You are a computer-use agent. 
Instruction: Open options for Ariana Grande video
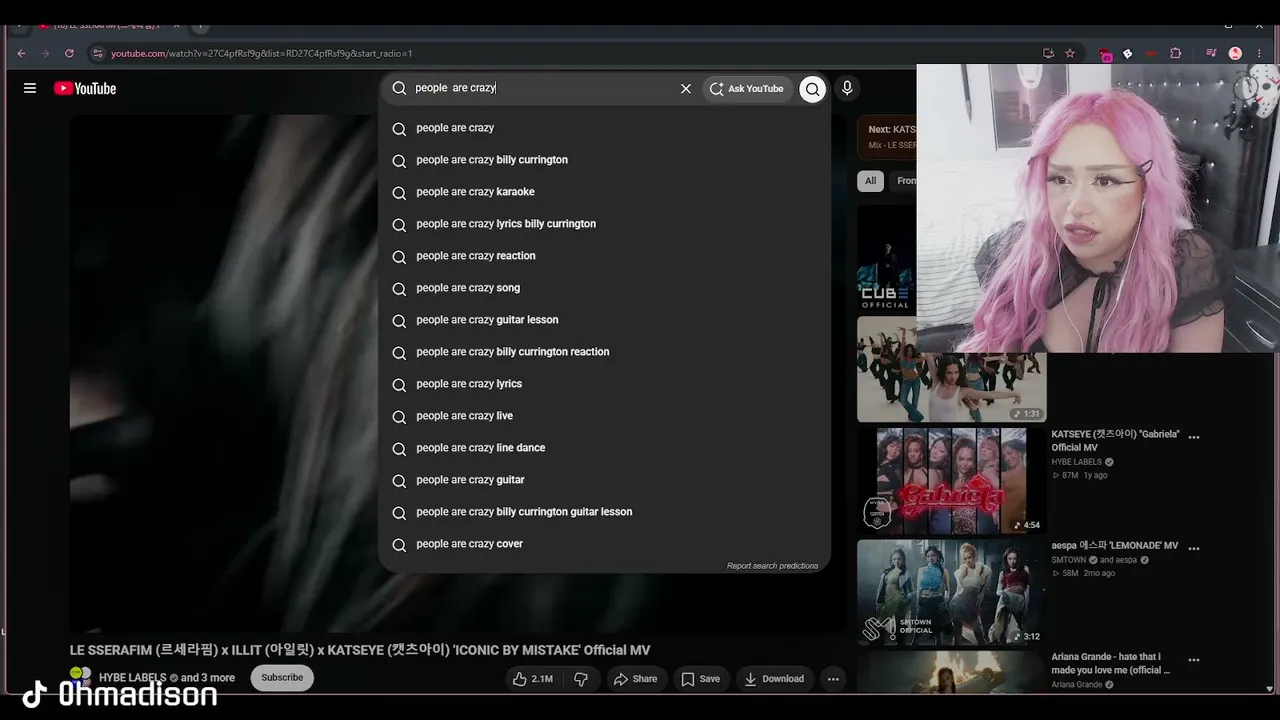coord(1194,660)
